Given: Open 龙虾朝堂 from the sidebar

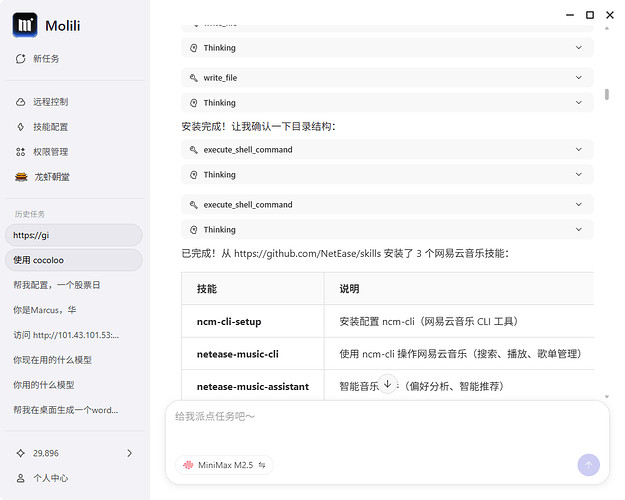Looking at the screenshot, I should click(x=50, y=177).
